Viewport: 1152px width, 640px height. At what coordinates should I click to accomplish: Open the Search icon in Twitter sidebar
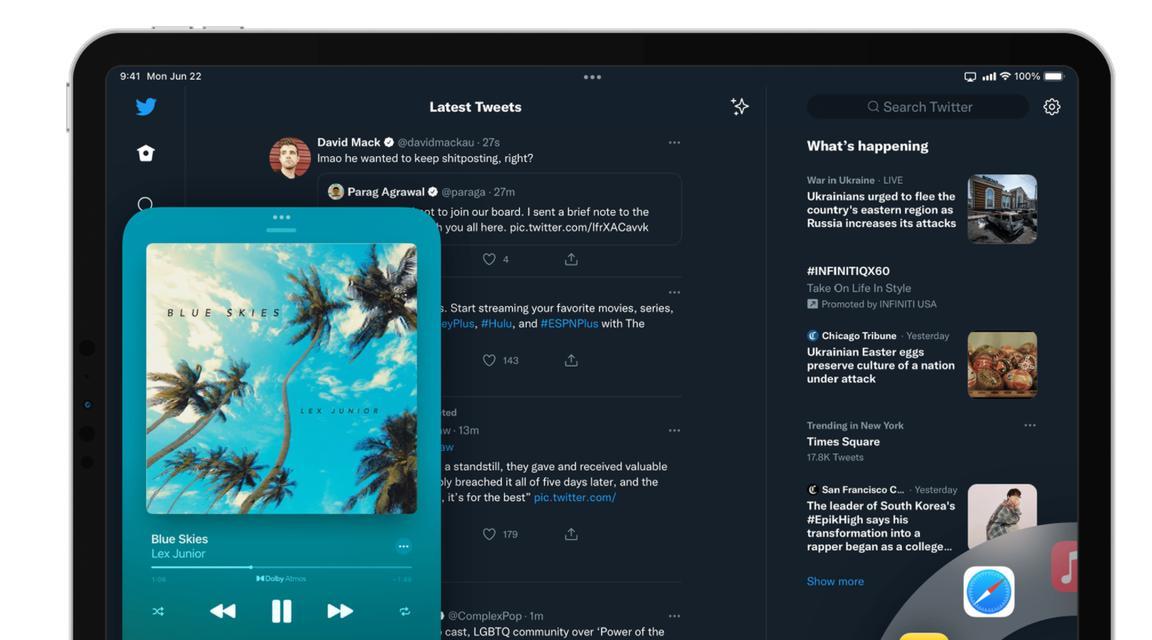point(145,204)
